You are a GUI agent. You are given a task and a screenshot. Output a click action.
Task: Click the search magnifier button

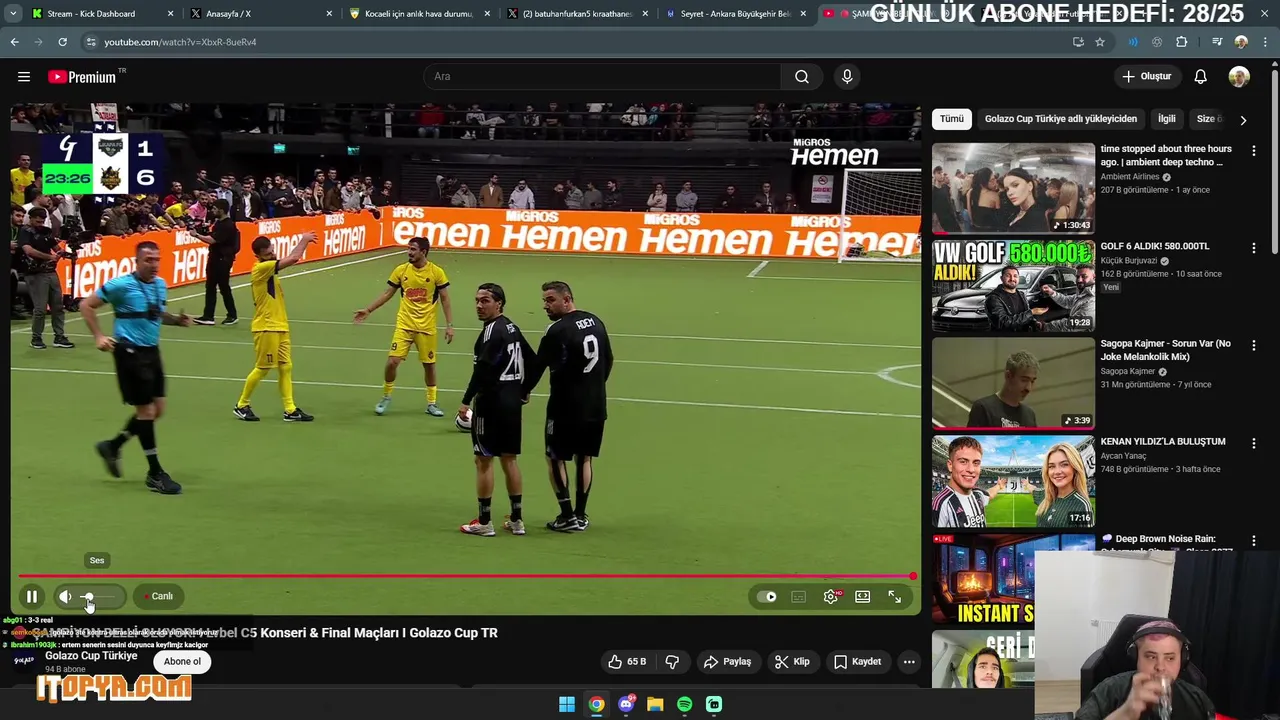click(x=802, y=77)
